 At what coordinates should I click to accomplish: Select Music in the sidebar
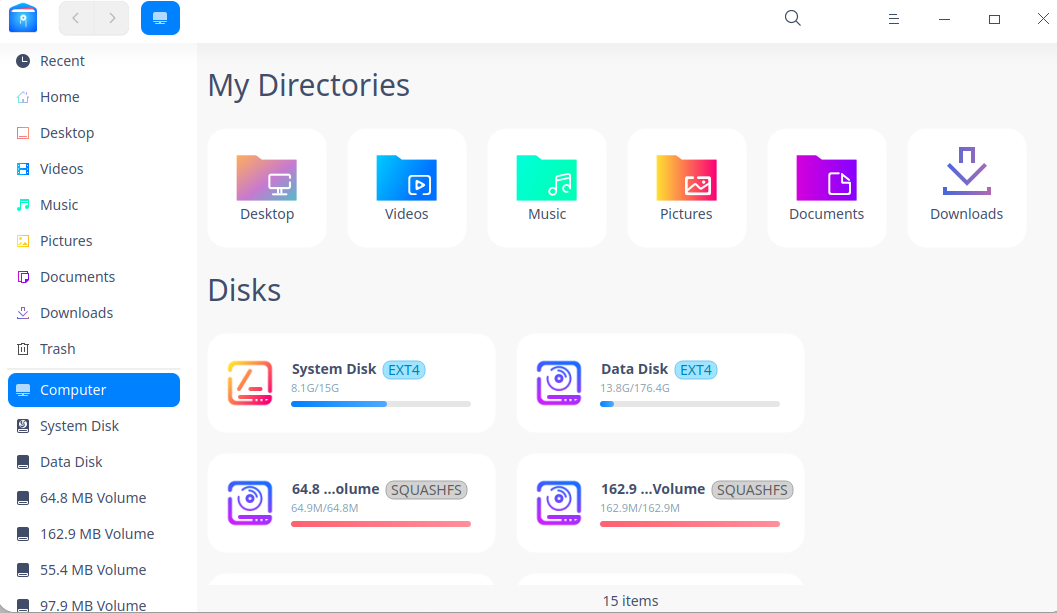point(94,205)
